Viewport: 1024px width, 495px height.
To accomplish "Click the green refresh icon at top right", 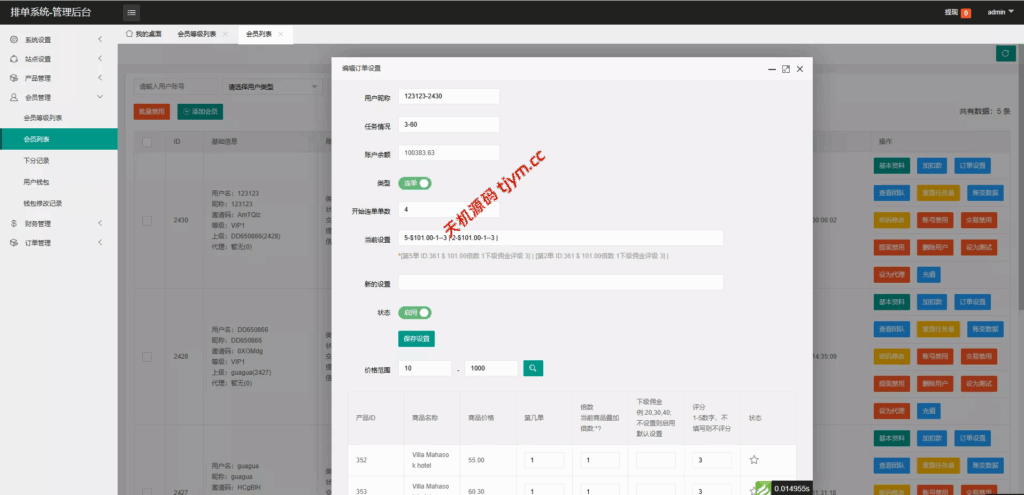I will tap(1003, 53).
